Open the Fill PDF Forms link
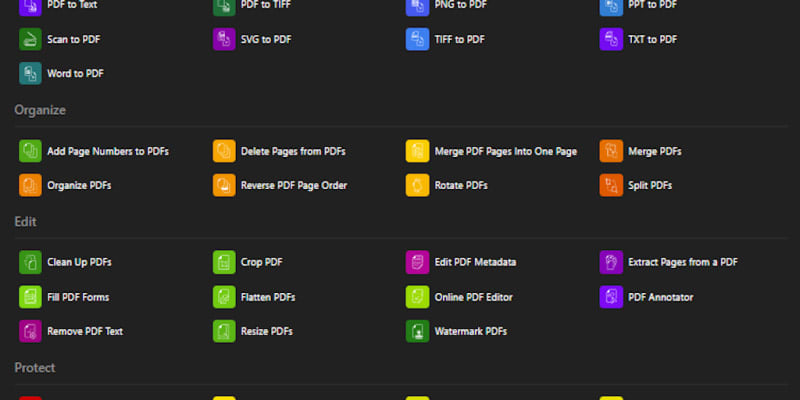This screenshot has width=800, height=400. pos(78,297)
